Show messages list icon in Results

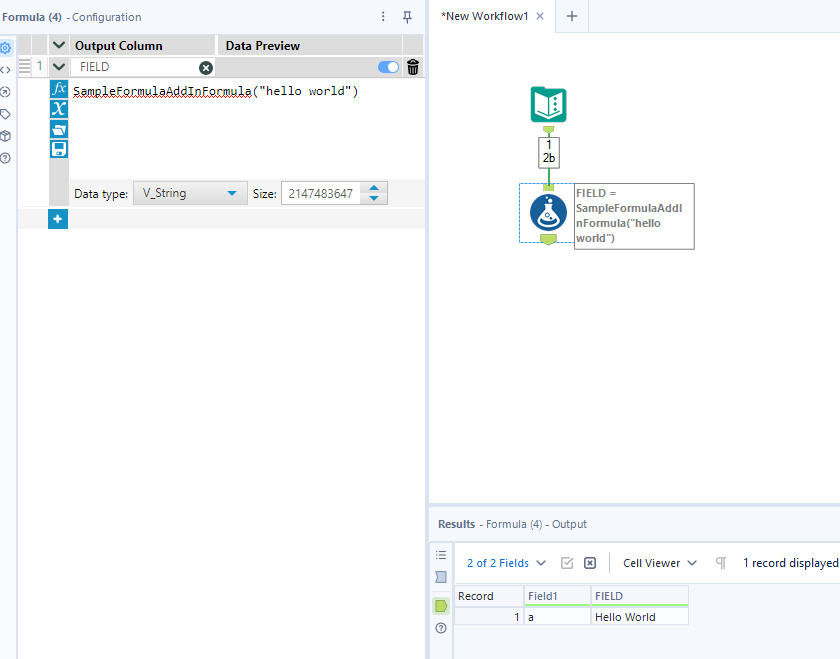click(x=441, y=555)
